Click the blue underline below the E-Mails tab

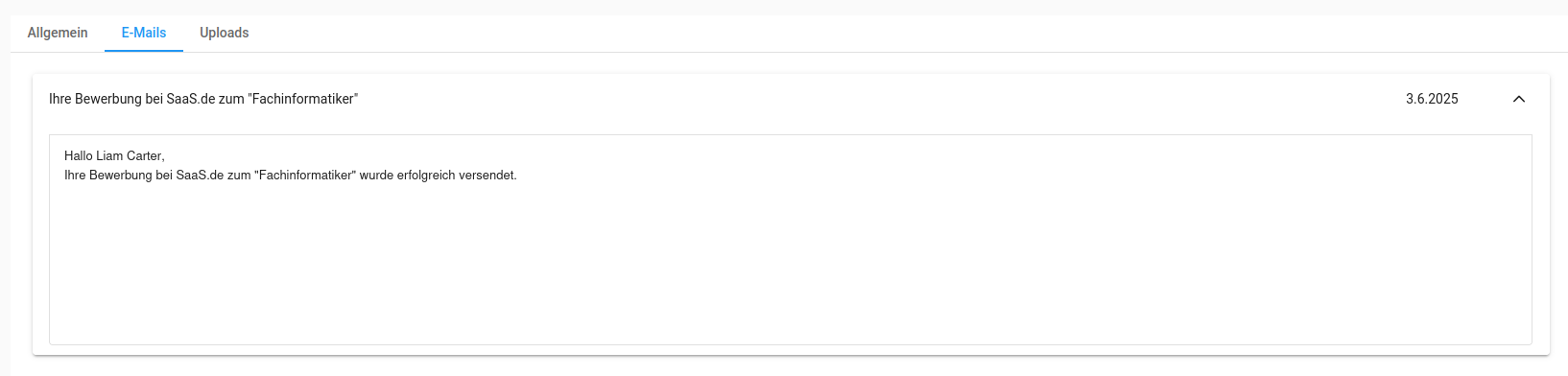144,51
